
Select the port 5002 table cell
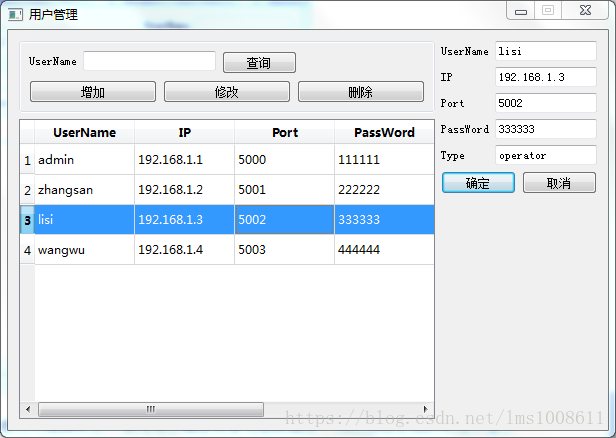(284, 220)
